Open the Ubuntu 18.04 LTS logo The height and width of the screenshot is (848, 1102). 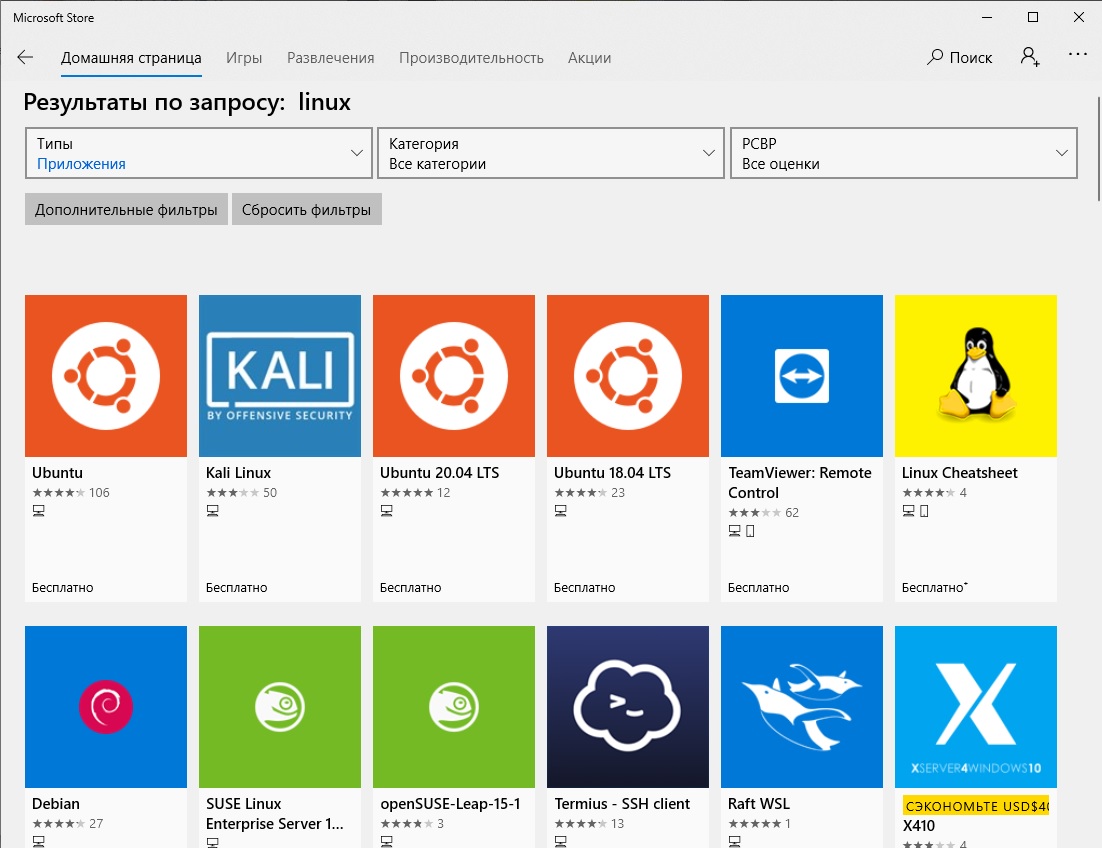pos(628,376)
